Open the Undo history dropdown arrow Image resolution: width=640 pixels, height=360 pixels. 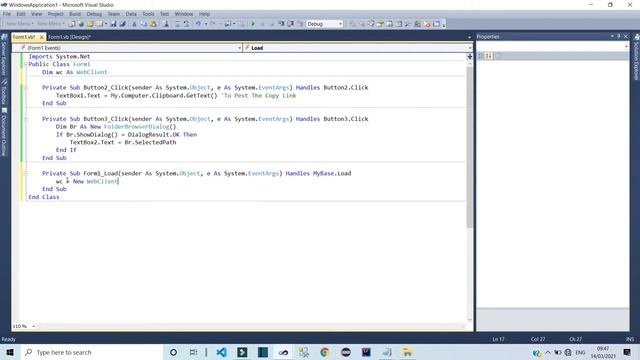206,24
